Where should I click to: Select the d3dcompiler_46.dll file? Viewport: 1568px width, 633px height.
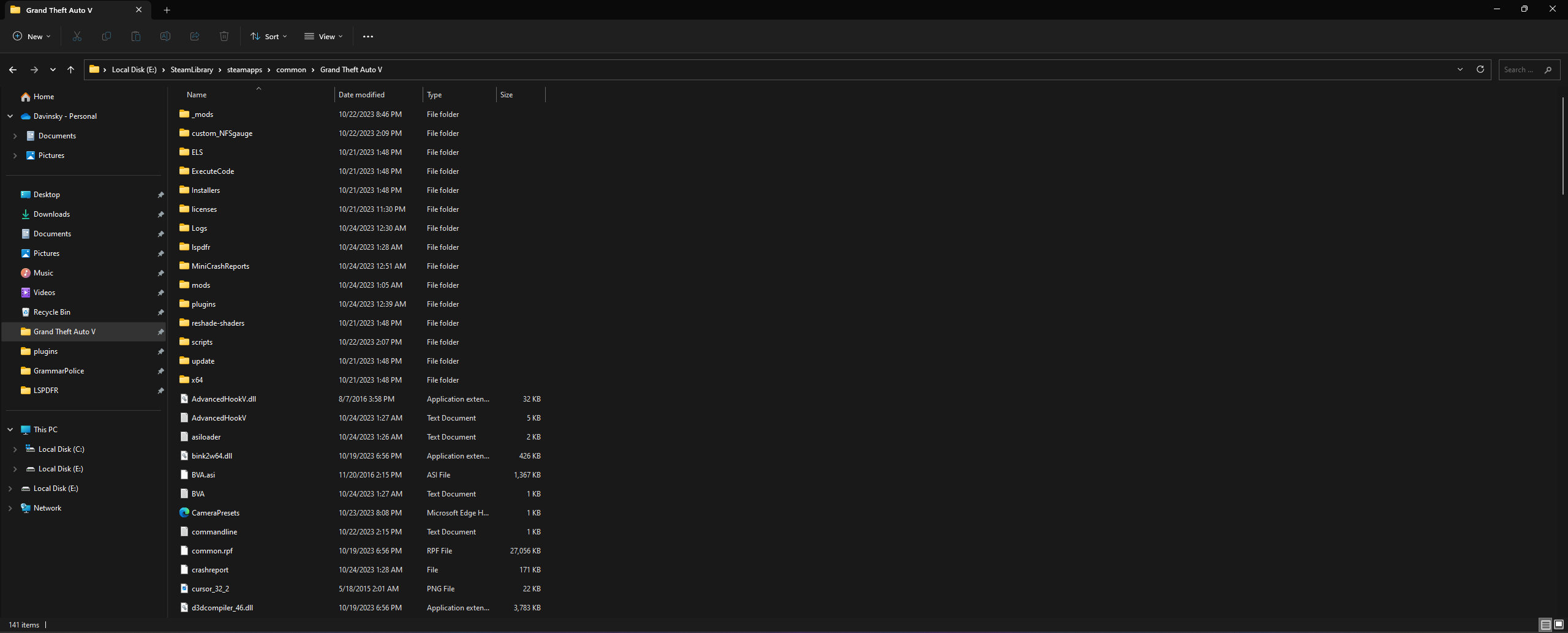[x=360, y=608]
